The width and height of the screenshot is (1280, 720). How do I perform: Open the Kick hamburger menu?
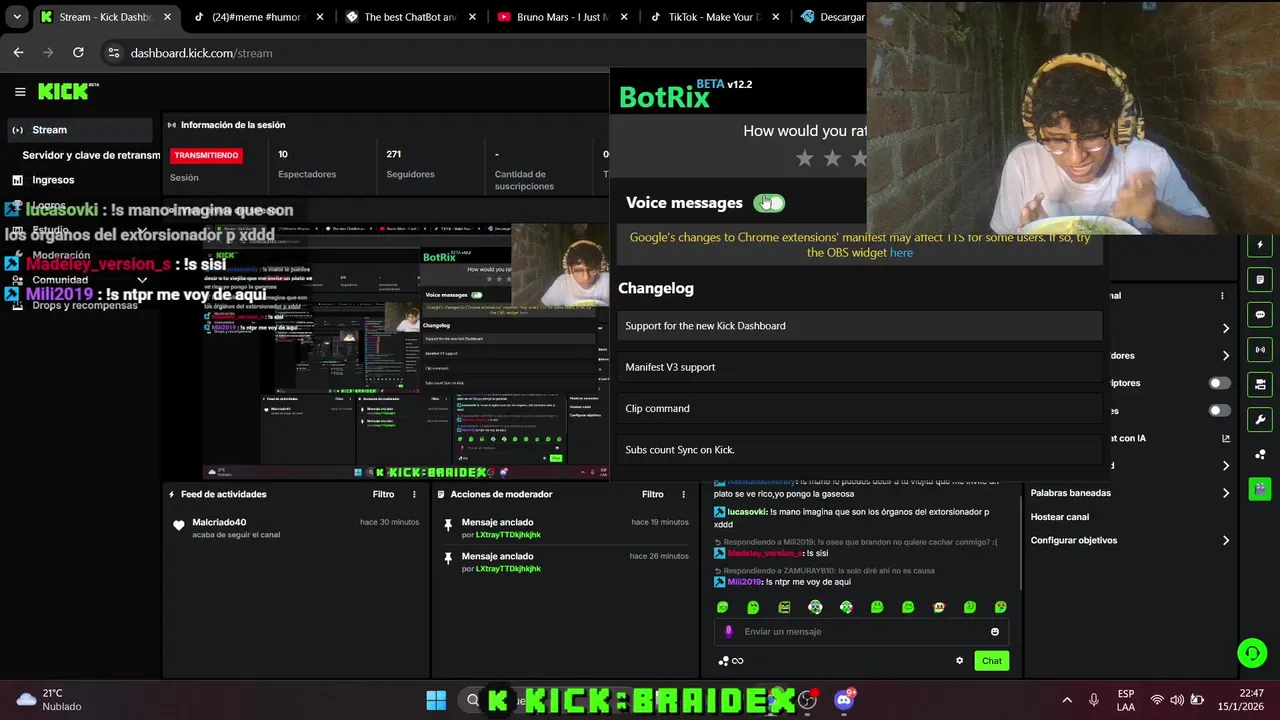coord(20,92)
